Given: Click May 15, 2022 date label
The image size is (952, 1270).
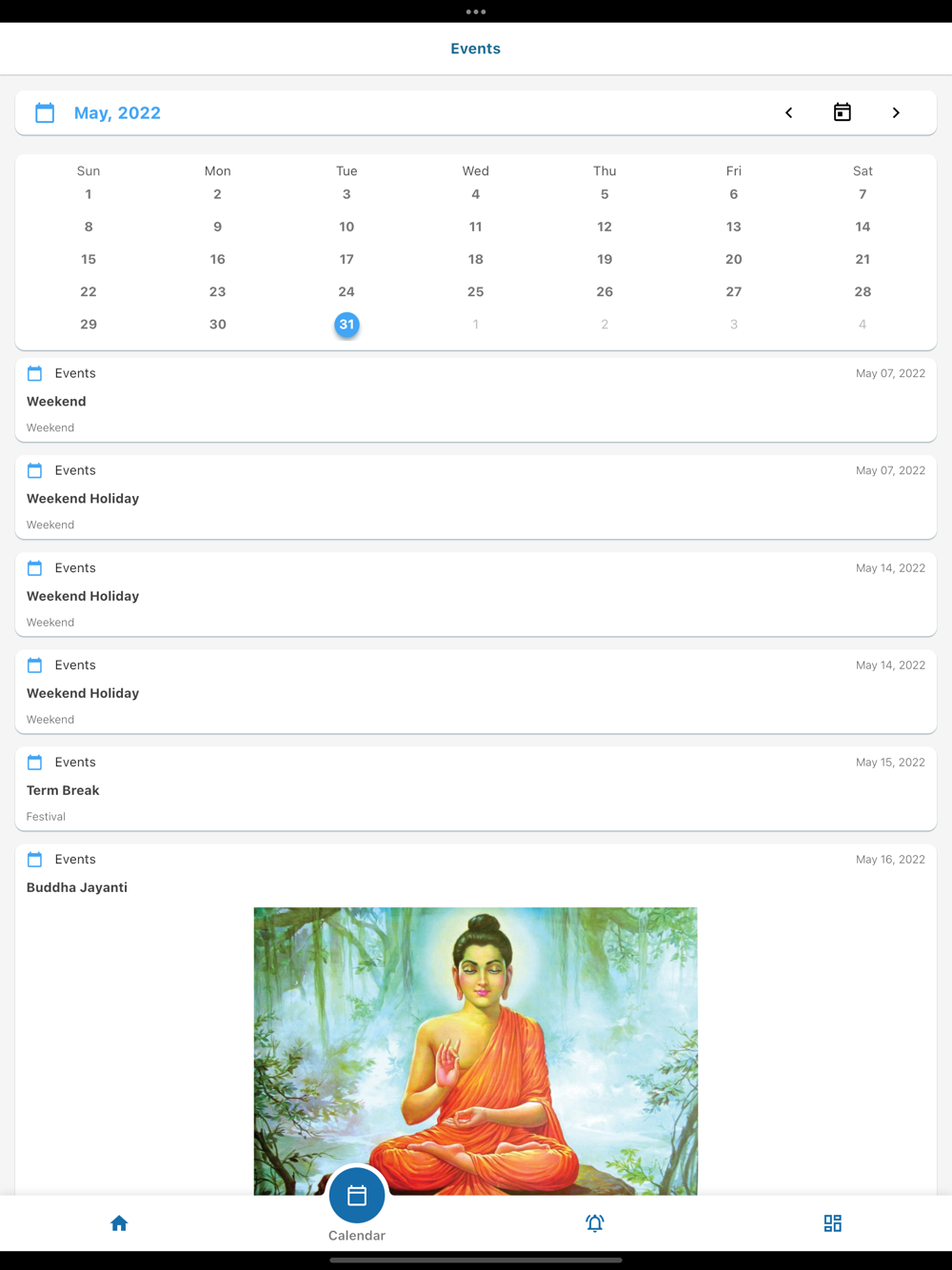Looking at the screenshot, I should click(890, 763).
